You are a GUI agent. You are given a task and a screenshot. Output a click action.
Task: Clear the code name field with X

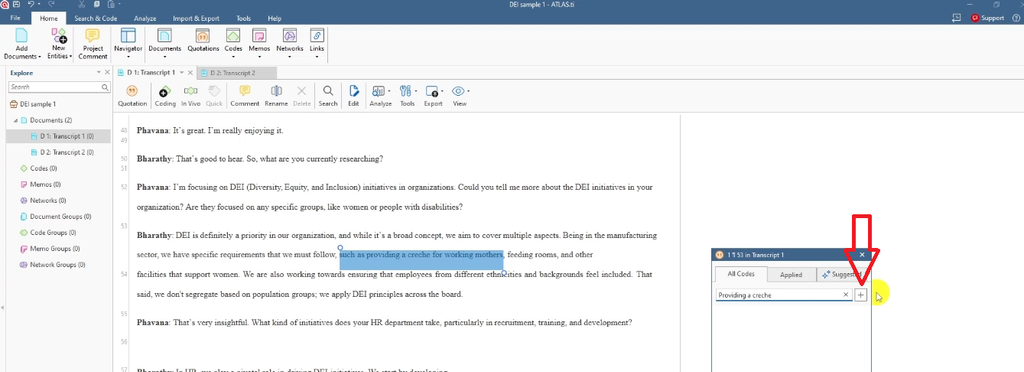(x=846, y=295)
